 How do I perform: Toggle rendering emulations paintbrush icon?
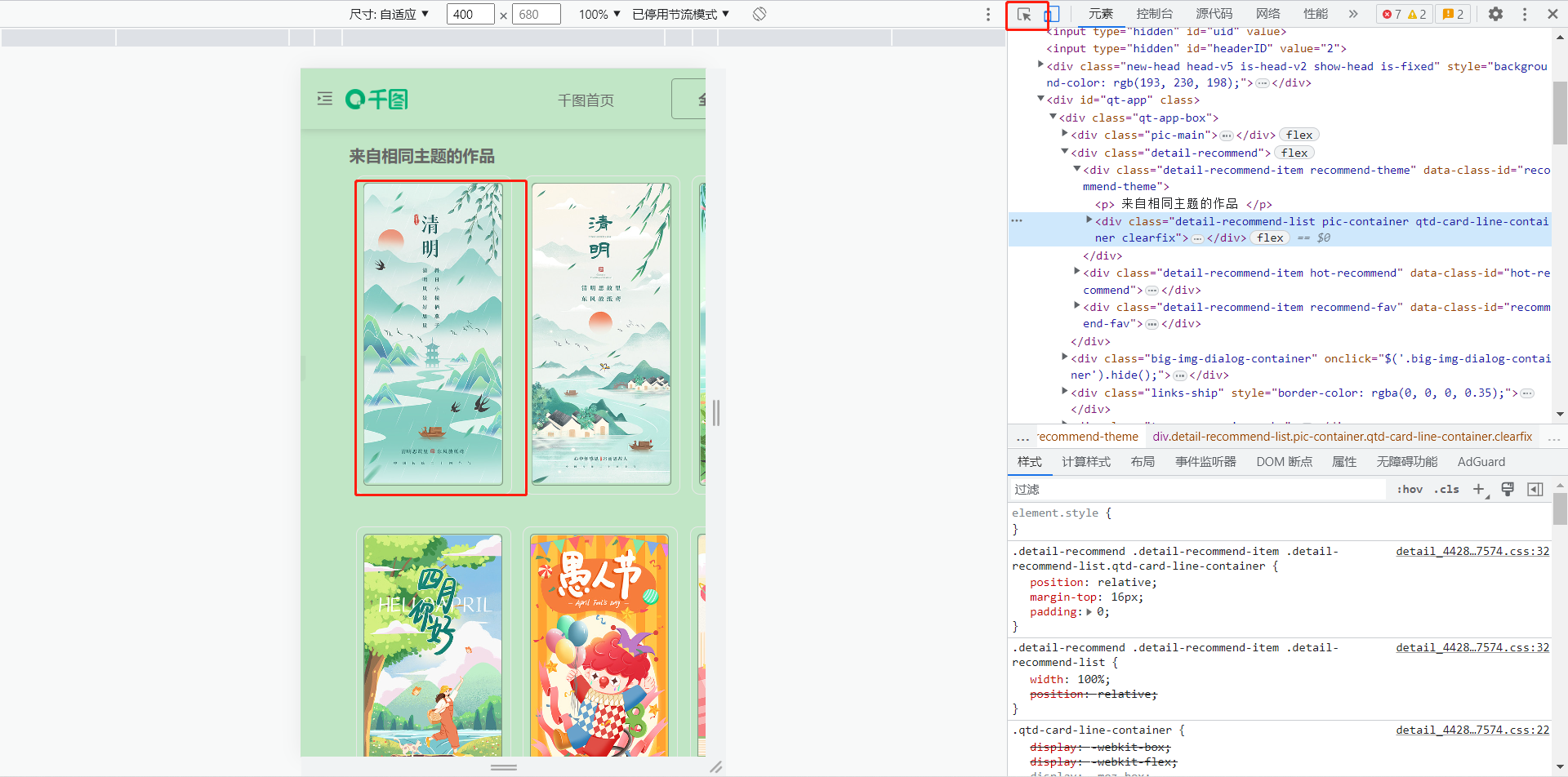[x=1508, y=489]
